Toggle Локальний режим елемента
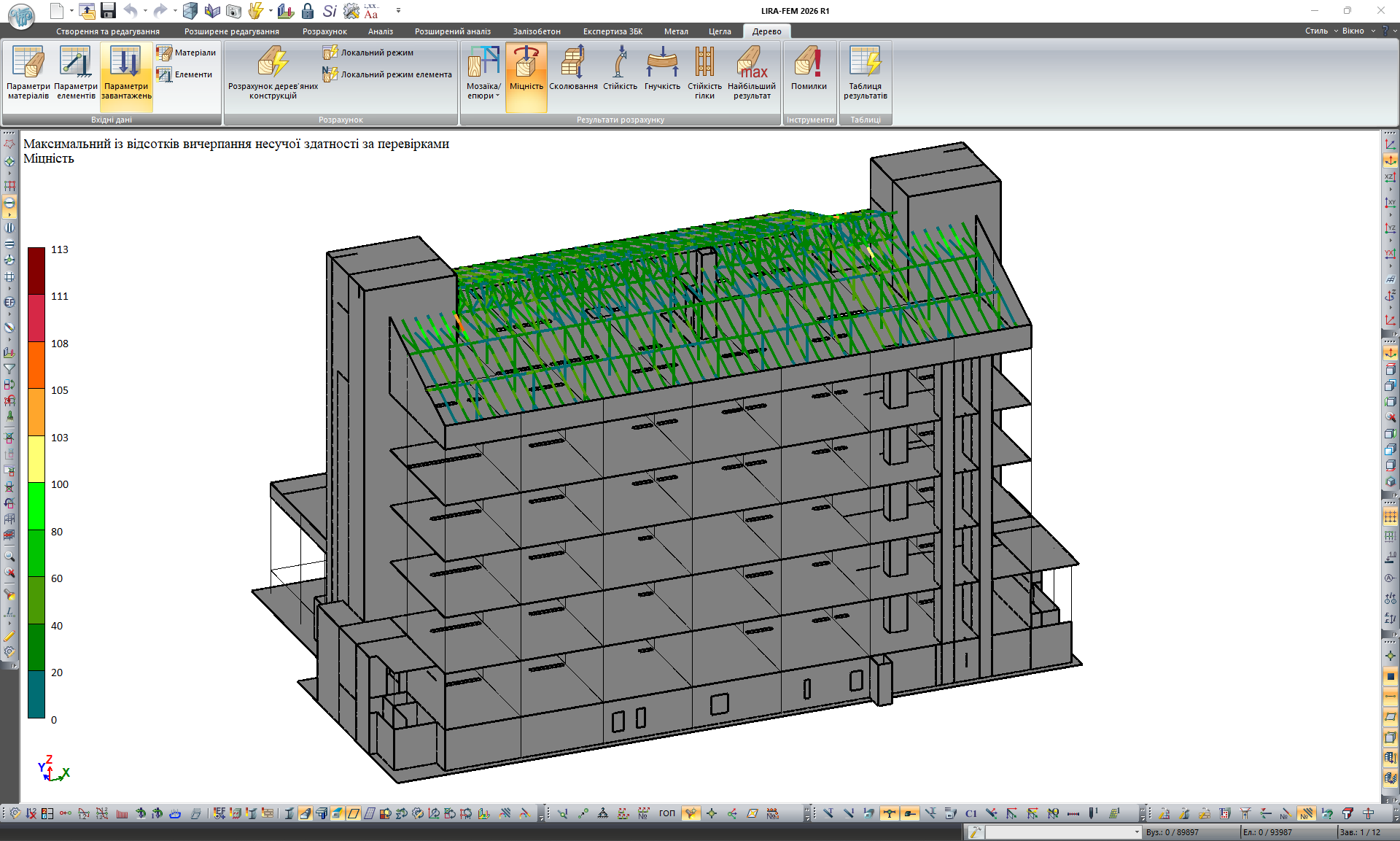This screenshot has width=1400, height=841. tap(388, 74)
